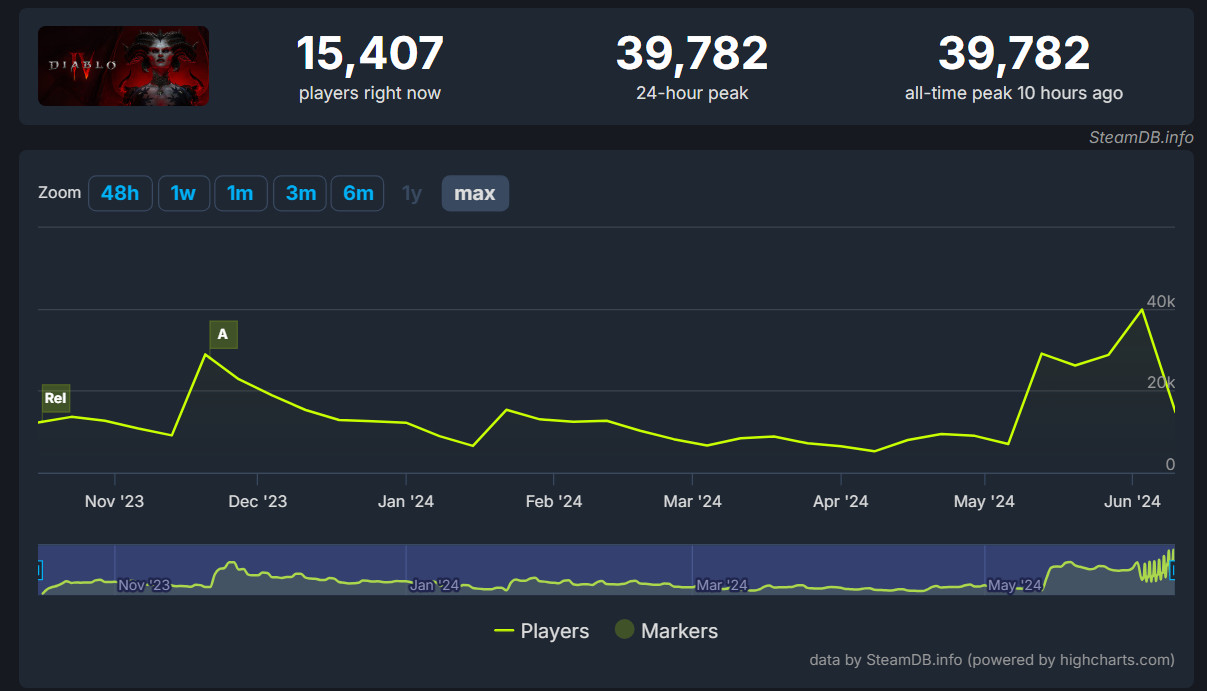Toggle the Players series in the legend
The width and height of the screenshot is (1207, 691).
click(542, 631)
